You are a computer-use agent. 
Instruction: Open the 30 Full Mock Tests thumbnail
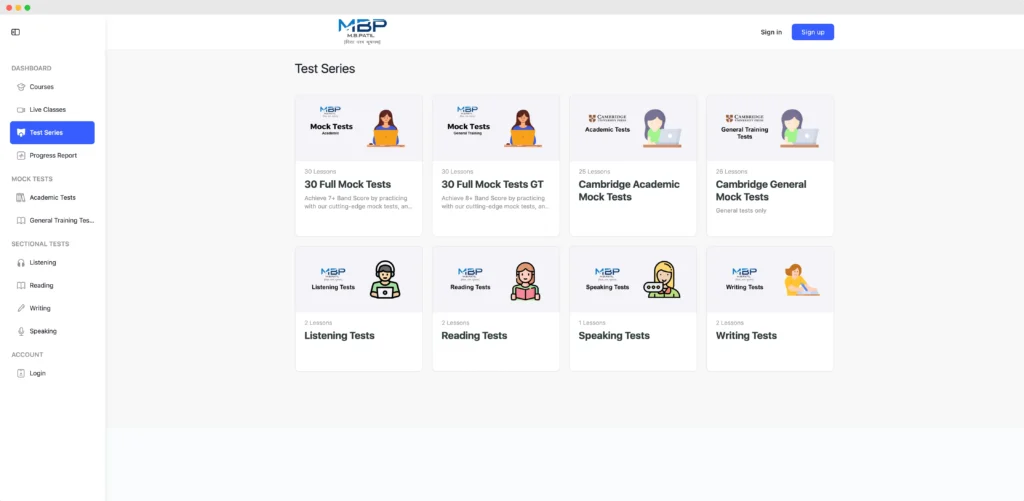[x=358, y=128]
